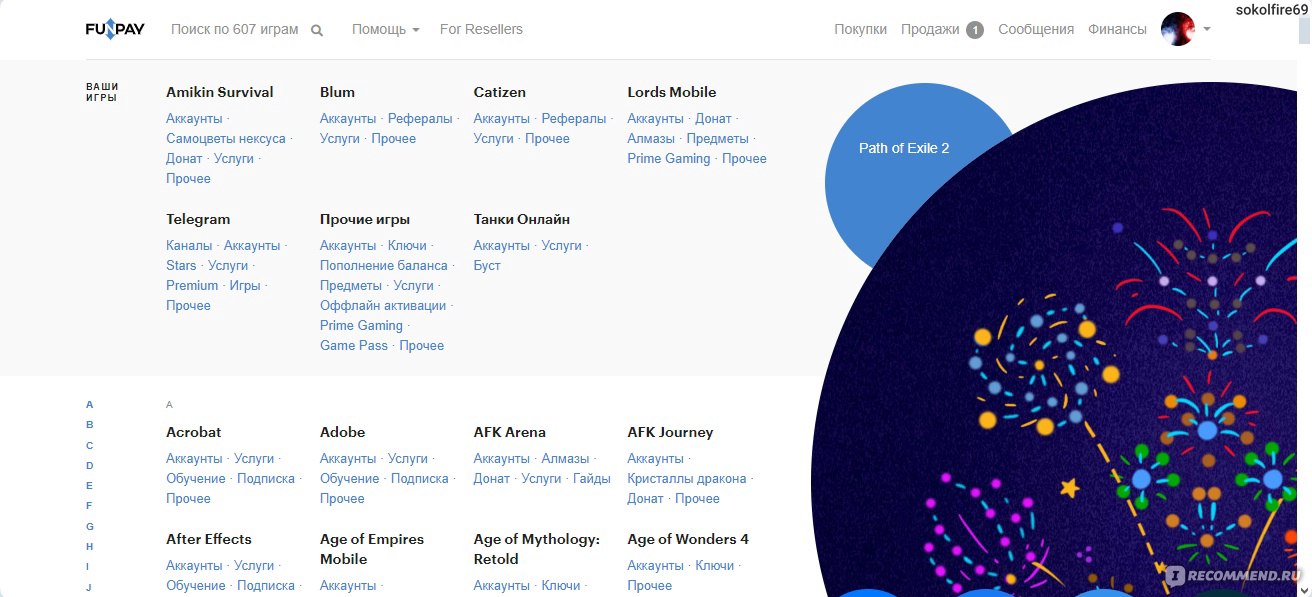Screen dimensions: 1312x597
Task: Open Оффлайн активации under Прочие игры
Action: (383, 305)
